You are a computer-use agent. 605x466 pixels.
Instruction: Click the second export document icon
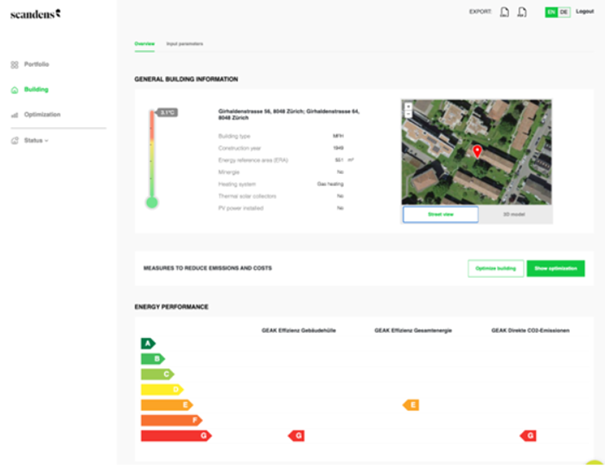pyautogui.click(x=523, y=12)
